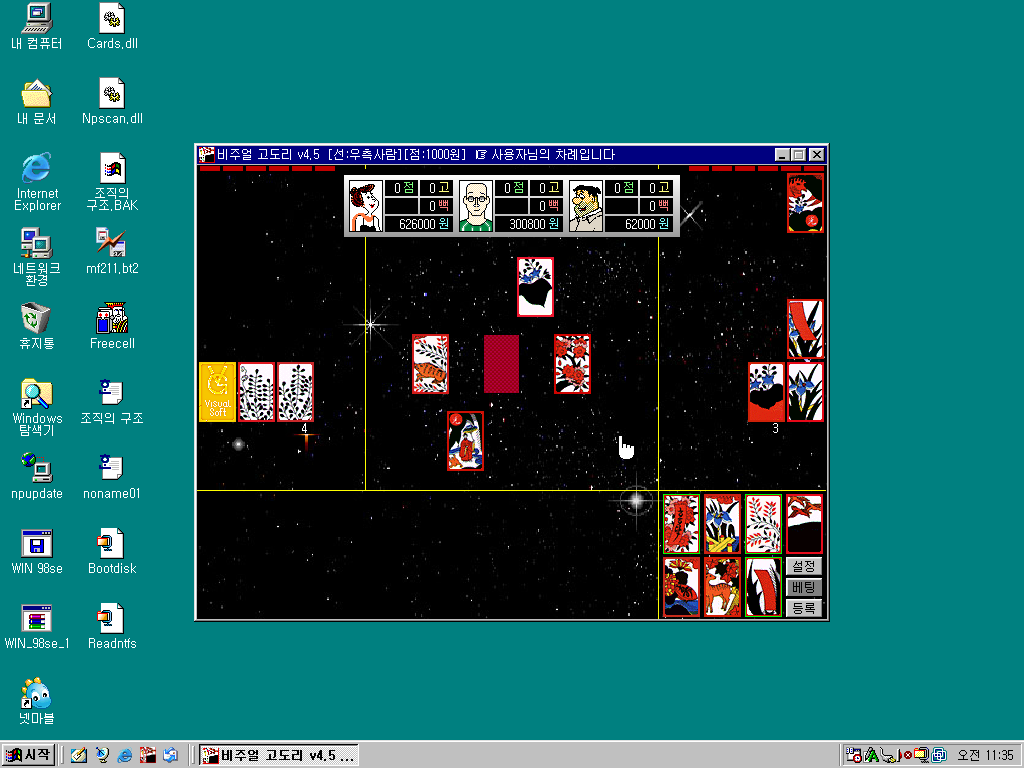Image resolution: width=1024 pixels, height=768 pixels.
Task: Select 조직의 구조.BAK file icon
Action: (x=112, y=182)
